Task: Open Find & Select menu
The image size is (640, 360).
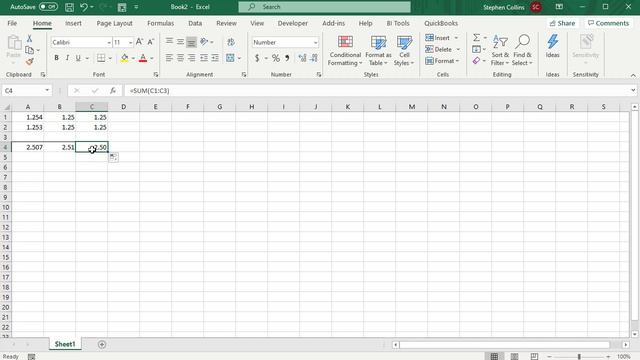Action: click(x=522, y=51)
